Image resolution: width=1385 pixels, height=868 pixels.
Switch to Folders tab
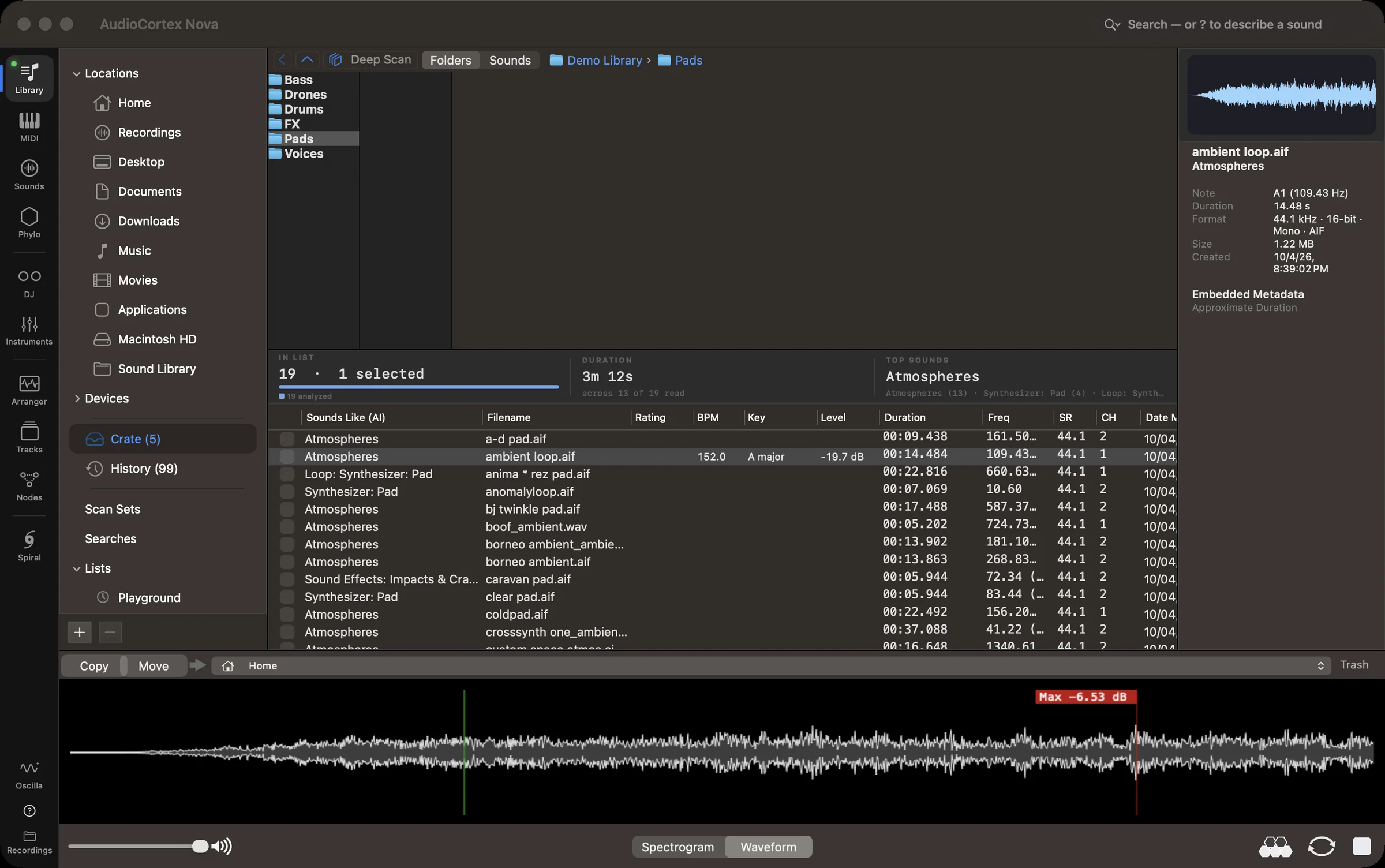tap(451, 60)
